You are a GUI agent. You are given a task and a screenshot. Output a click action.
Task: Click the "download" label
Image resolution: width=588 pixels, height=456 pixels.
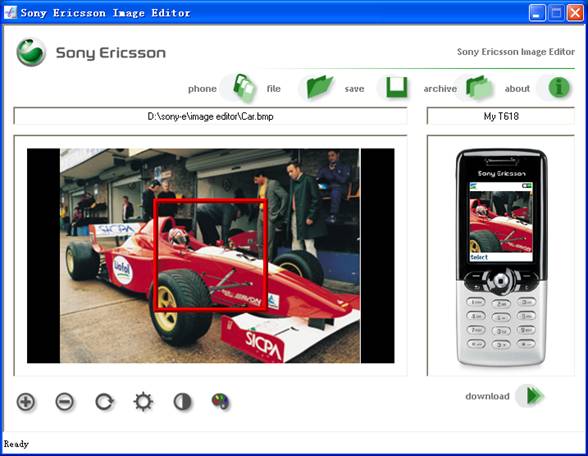pos(487,396)
